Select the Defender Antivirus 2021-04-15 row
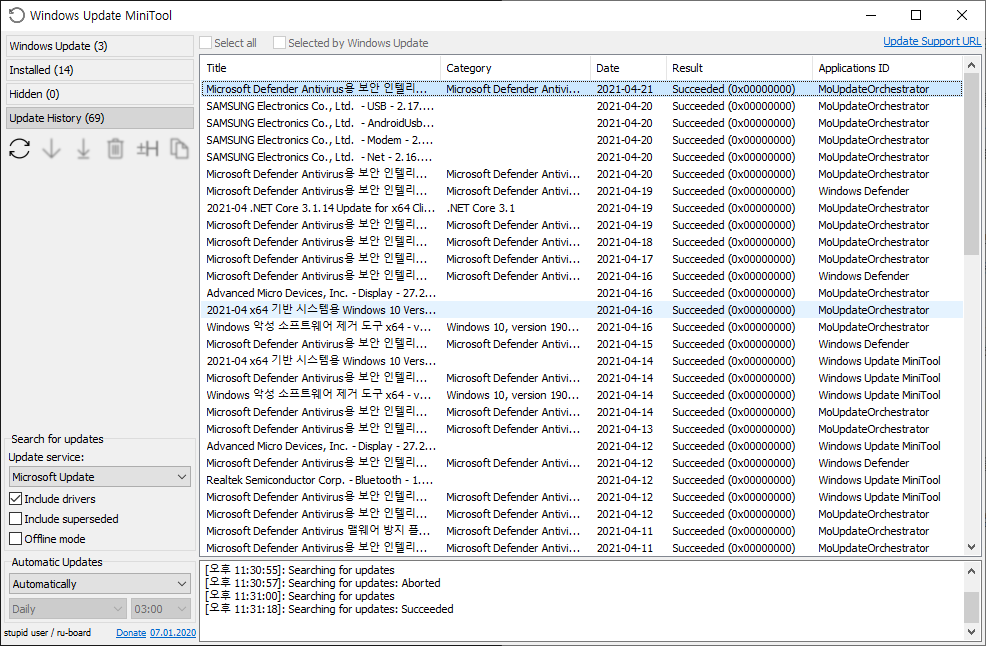This screenshot has width=986, height=646. click(582, 344)
